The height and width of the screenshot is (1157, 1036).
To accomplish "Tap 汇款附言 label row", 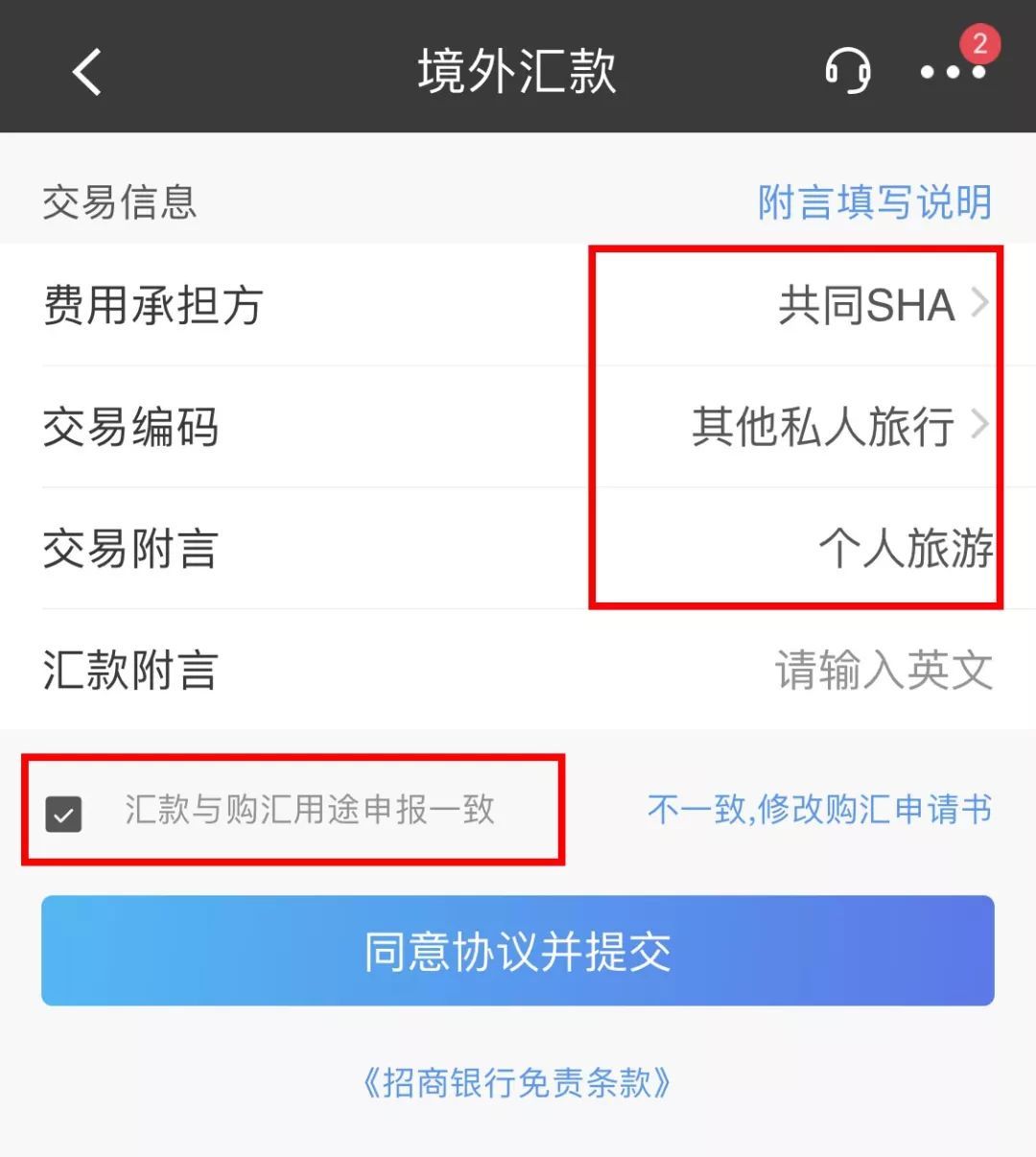I will click(518, 670).
